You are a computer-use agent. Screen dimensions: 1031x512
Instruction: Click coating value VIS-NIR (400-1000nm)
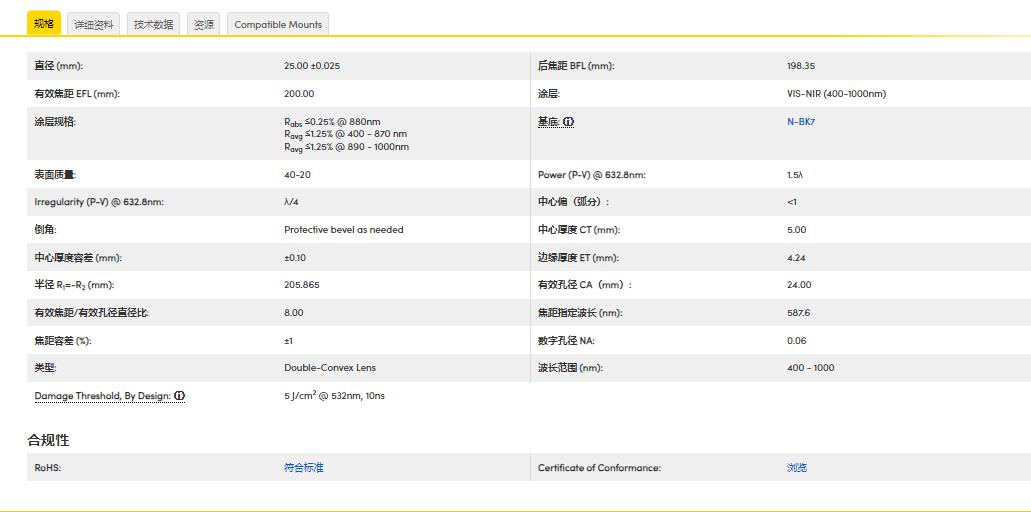click(x=836, y=93)
